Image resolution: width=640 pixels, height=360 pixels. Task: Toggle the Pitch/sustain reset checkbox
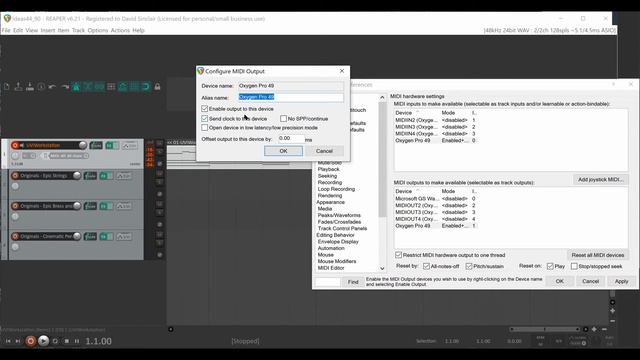tap(469, 266)
